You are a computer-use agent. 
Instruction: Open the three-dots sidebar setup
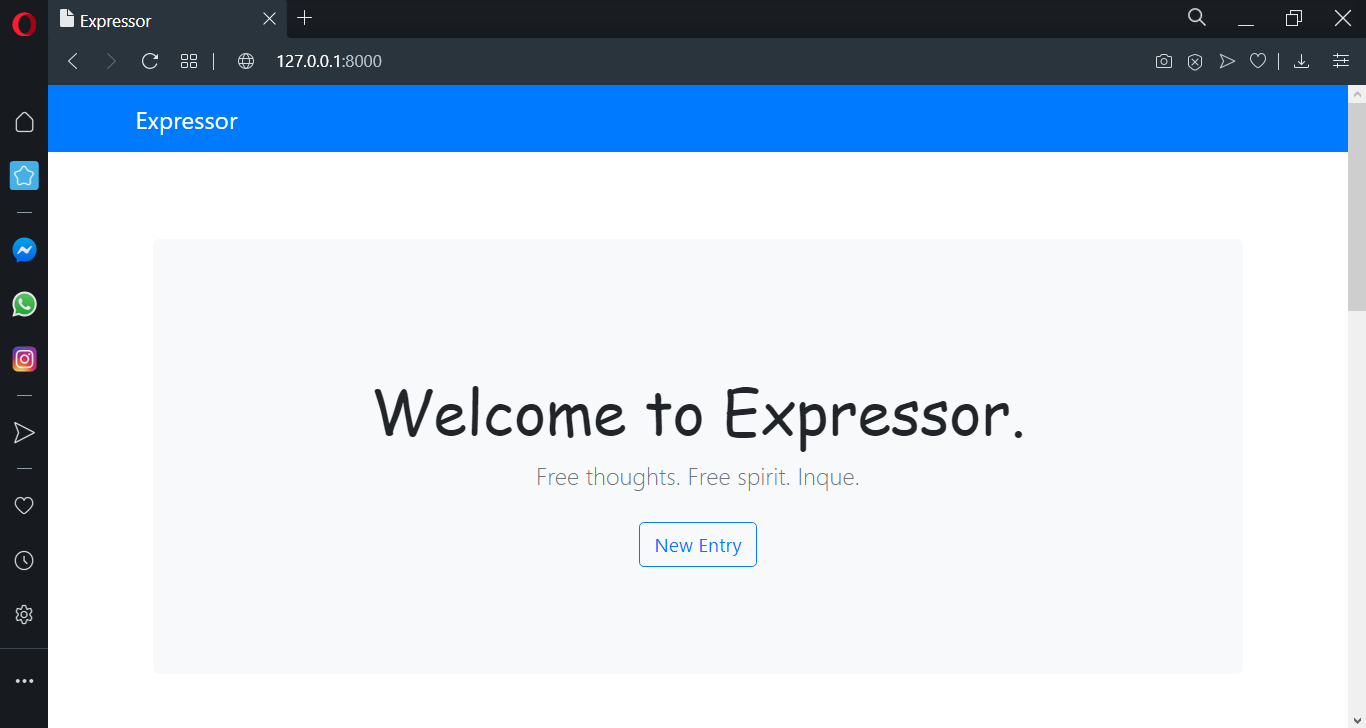click(x=24, y=681)
